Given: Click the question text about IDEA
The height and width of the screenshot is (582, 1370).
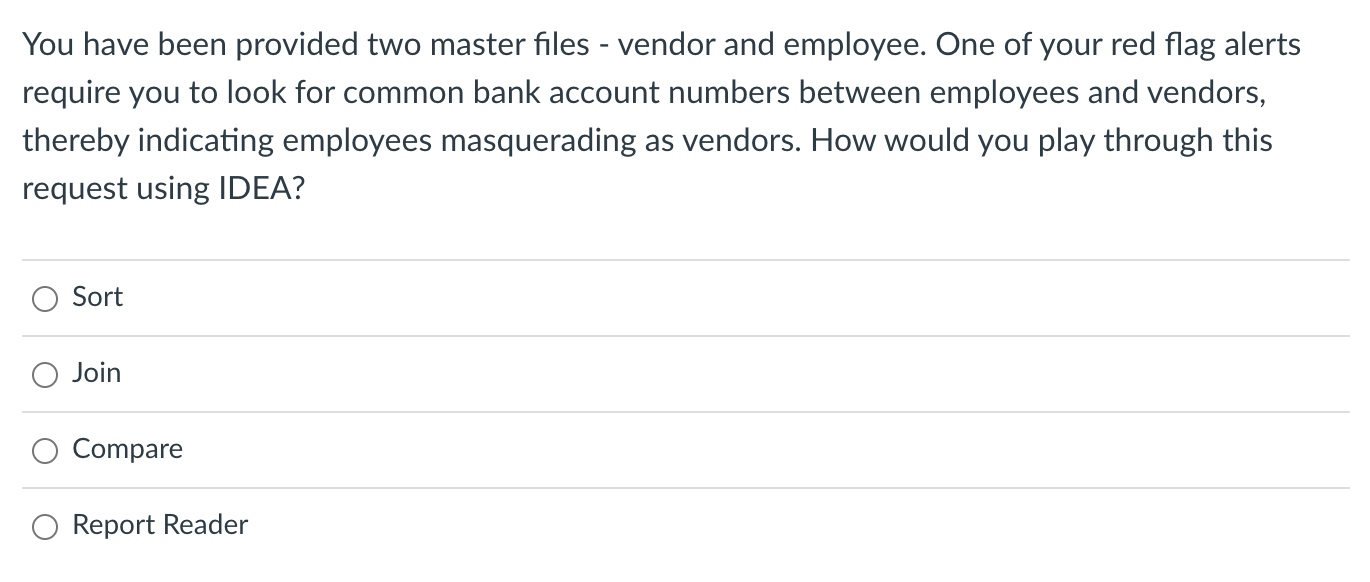Looking at the screenshot, I should [x=660, y=115].
